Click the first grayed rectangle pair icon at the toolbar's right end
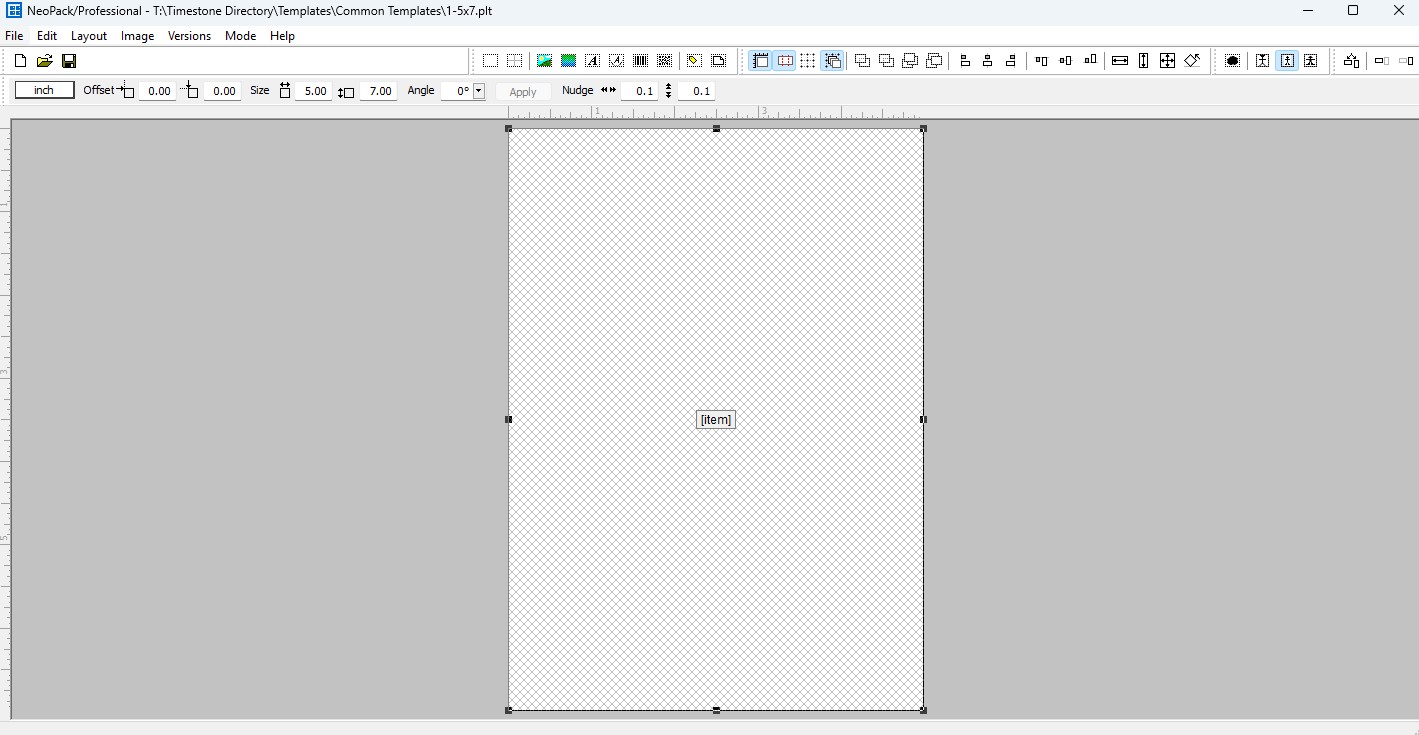The image size is (1419, 735). [x=1382, y=61]
